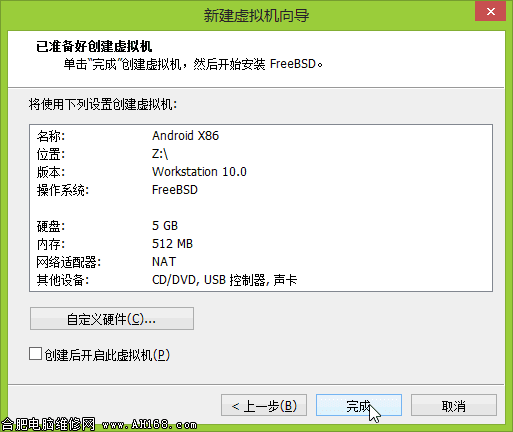
Task: Go back with the 上一步(B) button
Action: pos(264,405)
